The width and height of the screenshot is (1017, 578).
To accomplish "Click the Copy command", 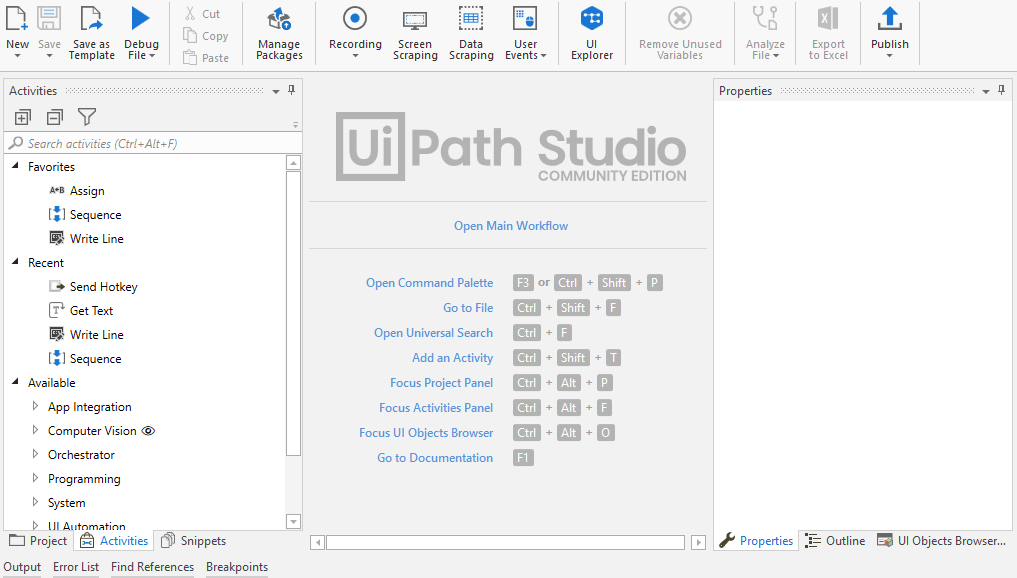I will pyautogui.click(x=206, y=36).
